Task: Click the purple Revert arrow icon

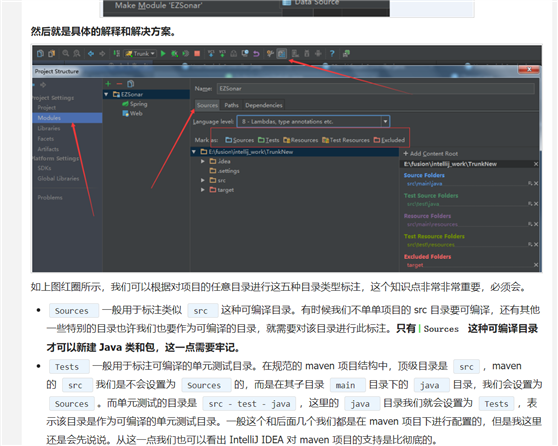Action: click(256, 53)
